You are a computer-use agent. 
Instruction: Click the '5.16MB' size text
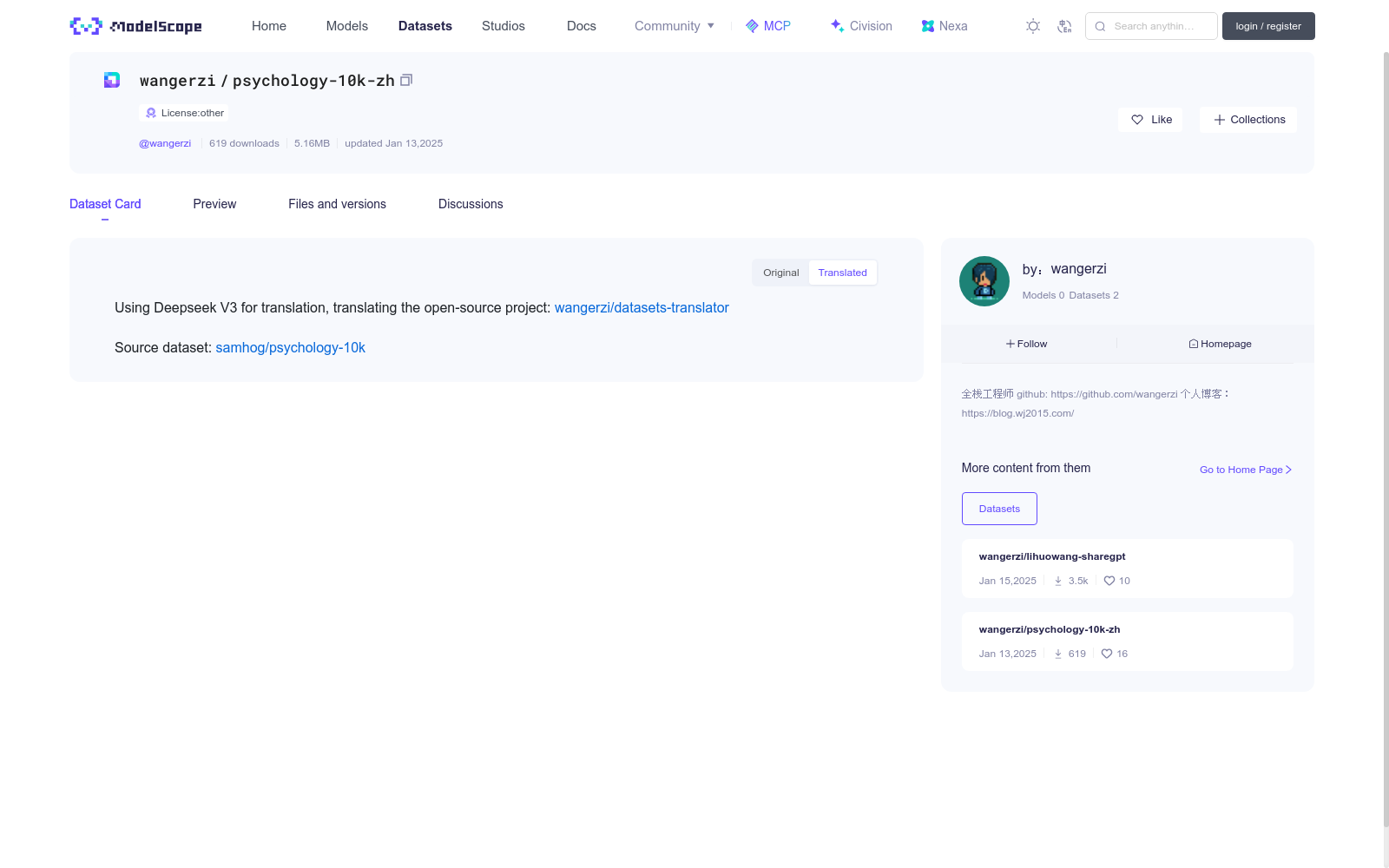pos(312,143)
